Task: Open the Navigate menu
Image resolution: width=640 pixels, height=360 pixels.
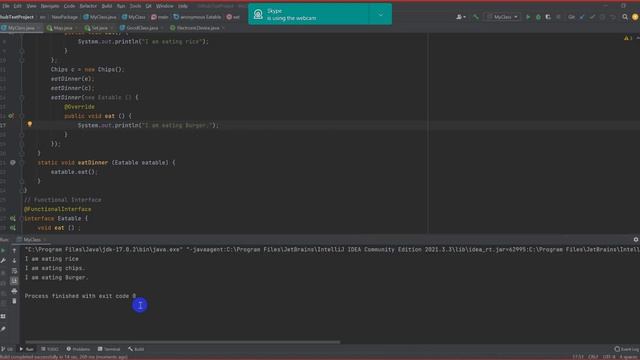Action: tap(50, 6)
